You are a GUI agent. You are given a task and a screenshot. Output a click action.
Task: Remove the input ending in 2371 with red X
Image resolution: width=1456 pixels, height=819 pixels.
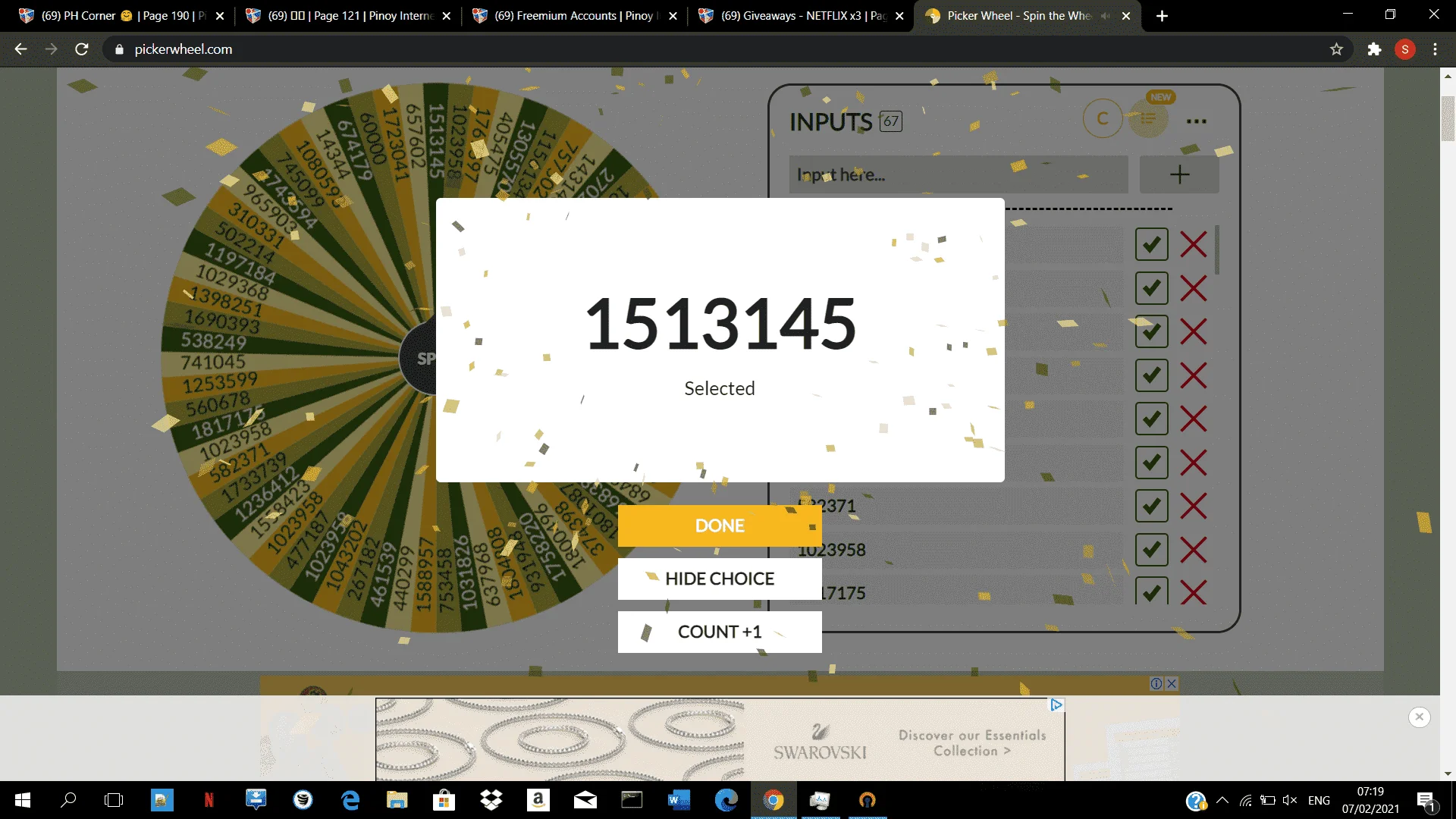click(1194, 506)
